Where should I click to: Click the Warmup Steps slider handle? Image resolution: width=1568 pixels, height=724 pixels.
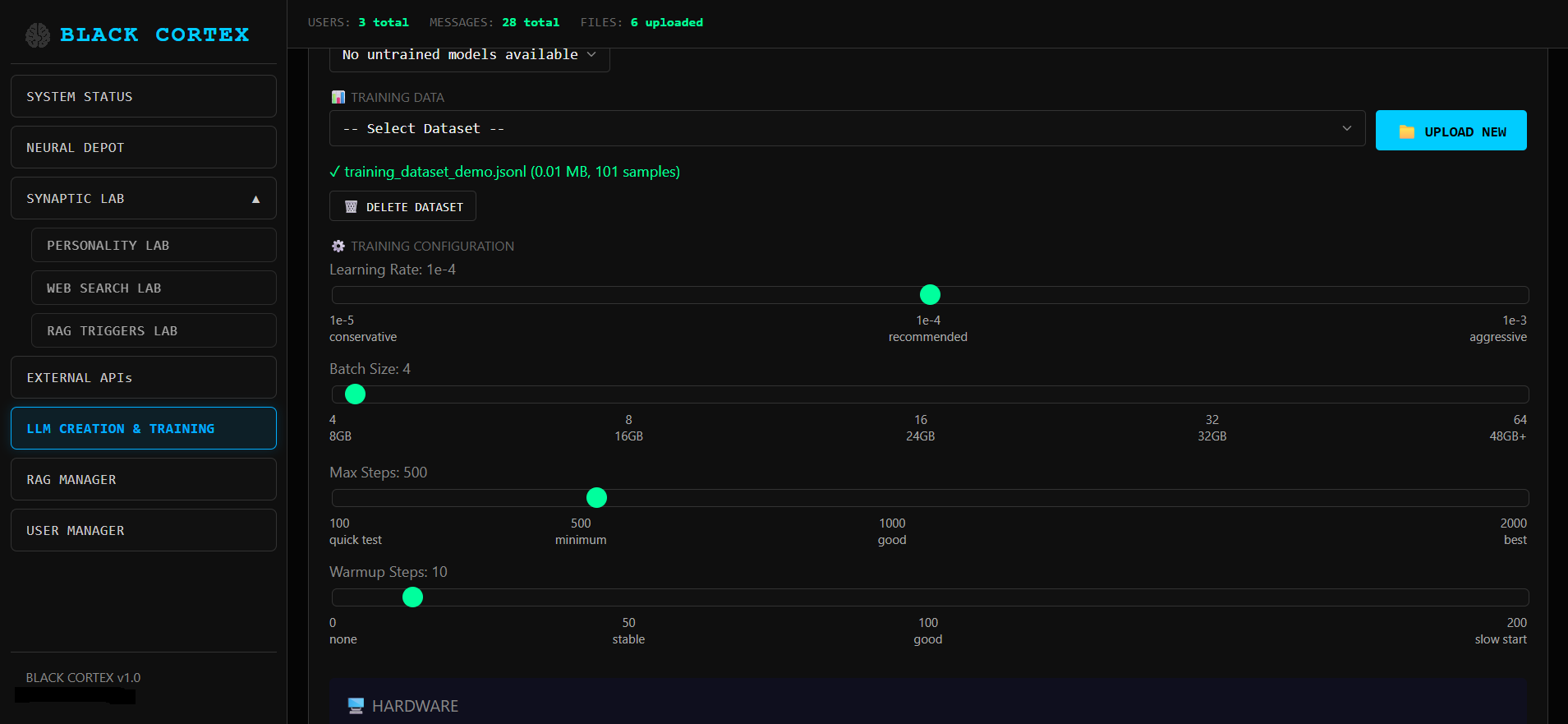coord(412,597)
